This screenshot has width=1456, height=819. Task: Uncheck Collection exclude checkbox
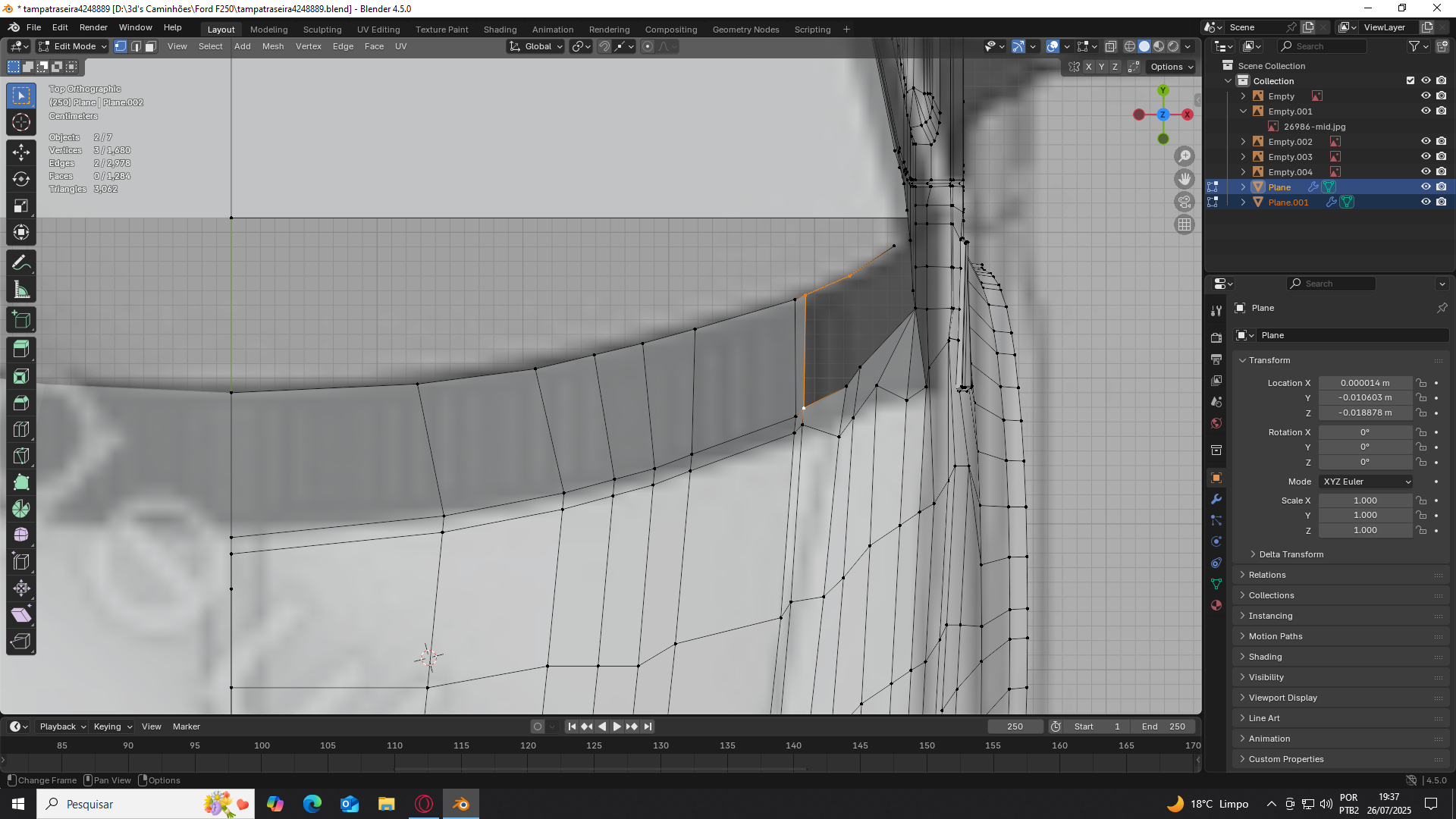click(x=1410, y=80)
